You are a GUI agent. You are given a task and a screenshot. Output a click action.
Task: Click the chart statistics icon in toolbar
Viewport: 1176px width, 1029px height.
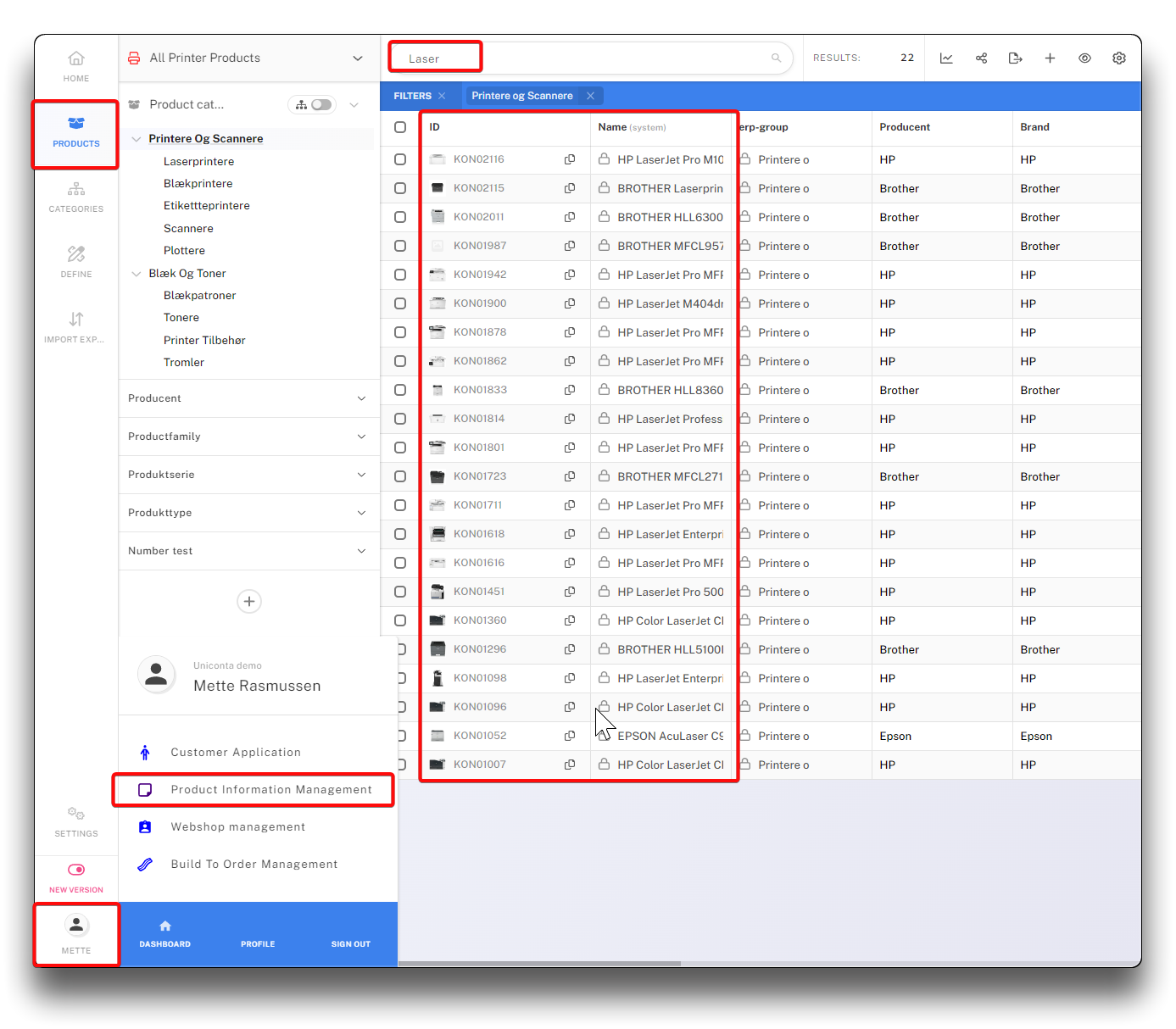pos(946,58)
